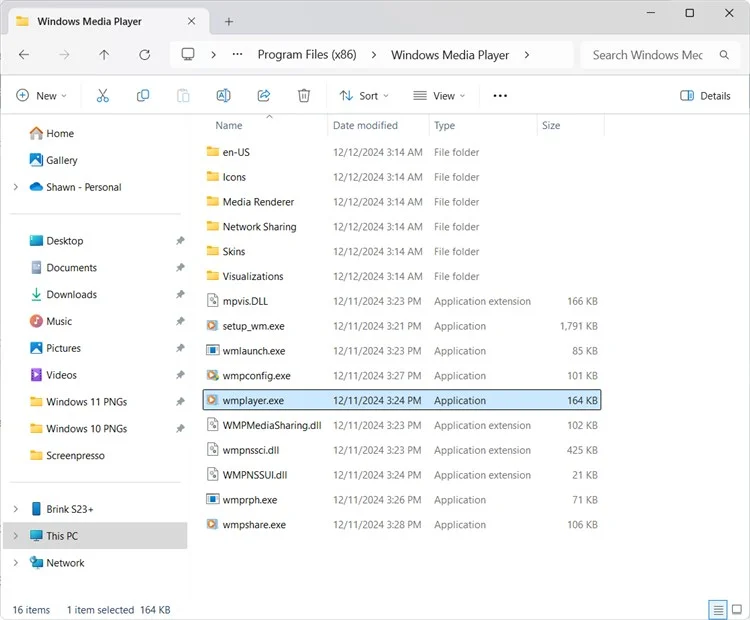750x620 pixels.
Task: Open the View dropdown menu
Action: (x=439, y=96)
